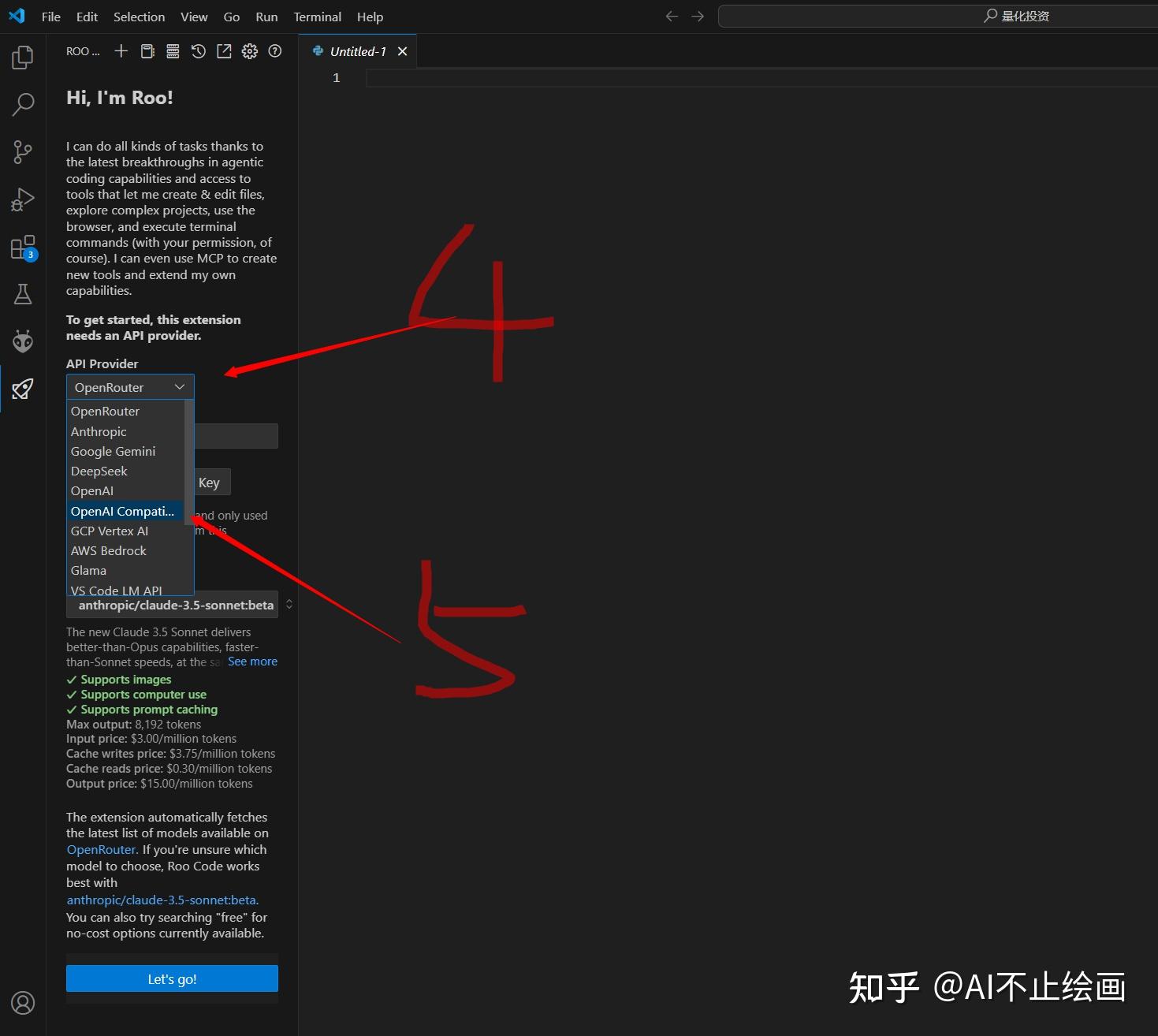Follow the blue anthropic/claude-3.5-sonnet:beta link

coord(162,900)
